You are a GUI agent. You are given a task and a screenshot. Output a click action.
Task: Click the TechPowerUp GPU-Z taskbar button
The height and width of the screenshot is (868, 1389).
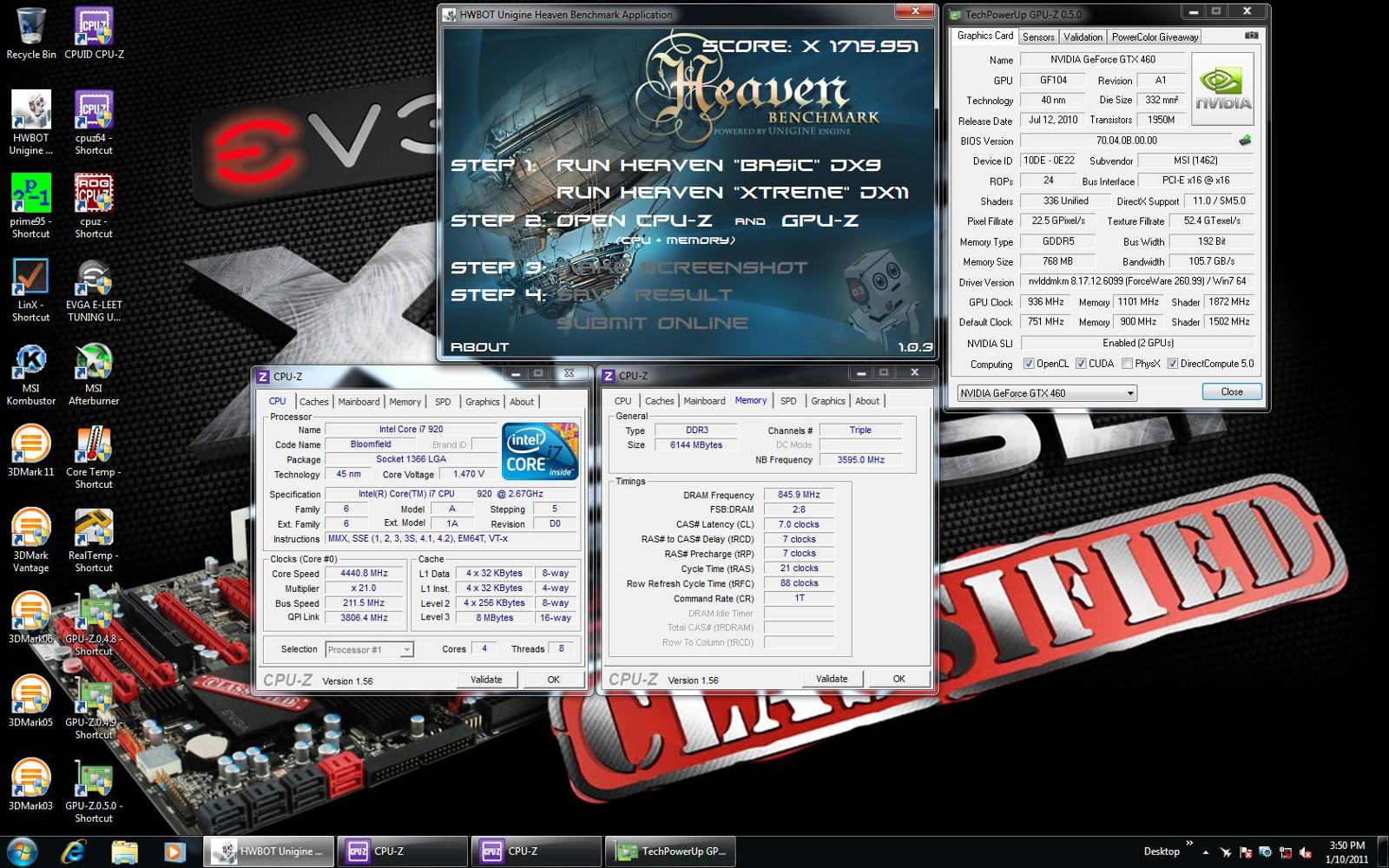click(x=670, y=852)
